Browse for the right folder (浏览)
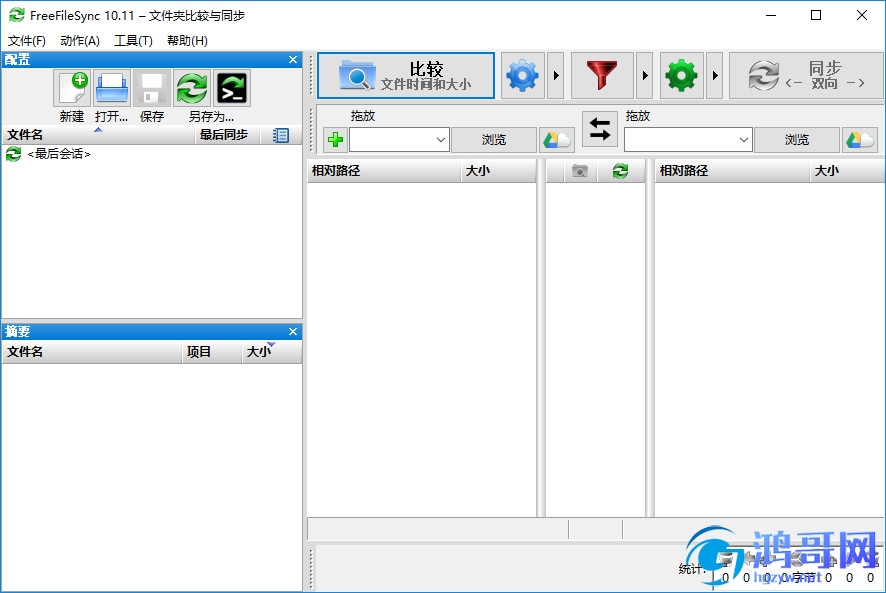 (x=797, y=140)
